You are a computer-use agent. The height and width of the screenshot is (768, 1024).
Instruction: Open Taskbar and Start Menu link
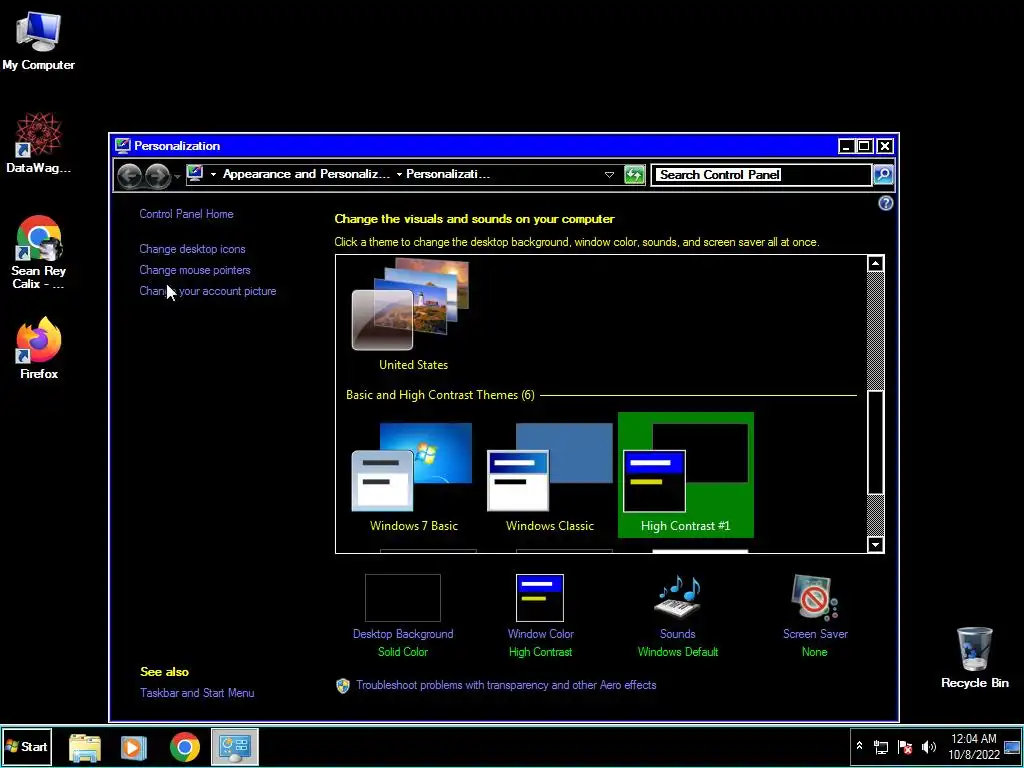(197, 693)
